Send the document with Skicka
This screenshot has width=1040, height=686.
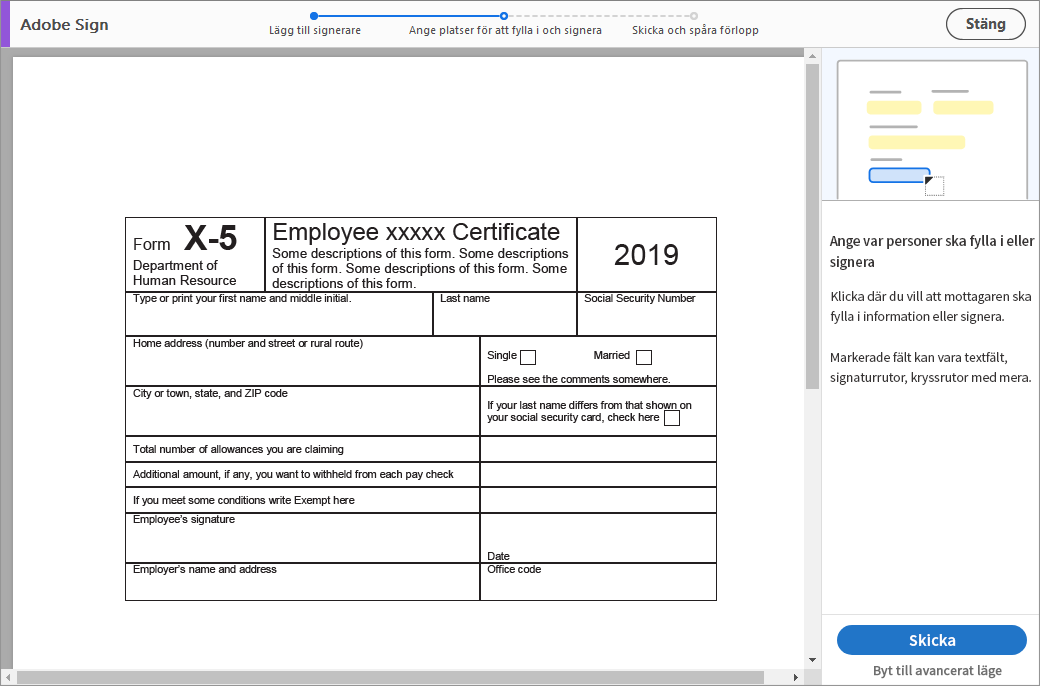(931, 640)
